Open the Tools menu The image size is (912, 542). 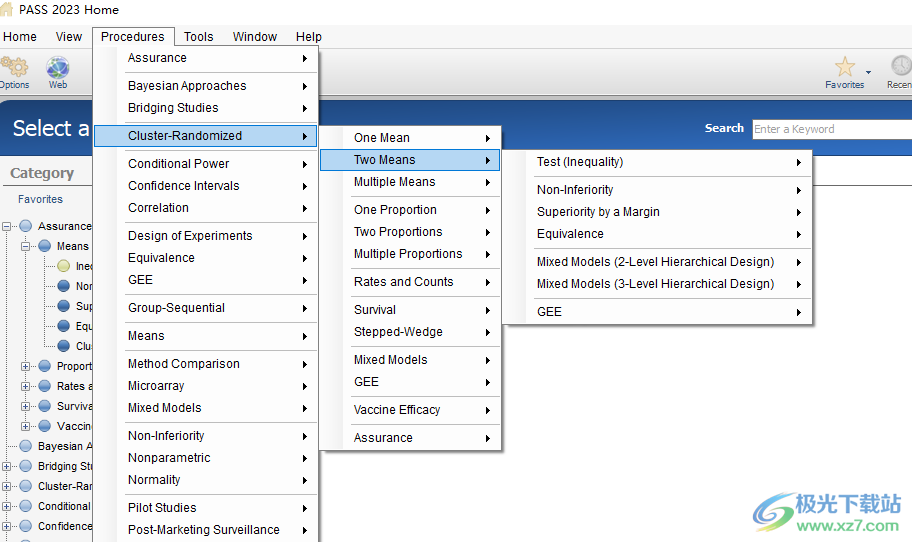tap(199, 37)
